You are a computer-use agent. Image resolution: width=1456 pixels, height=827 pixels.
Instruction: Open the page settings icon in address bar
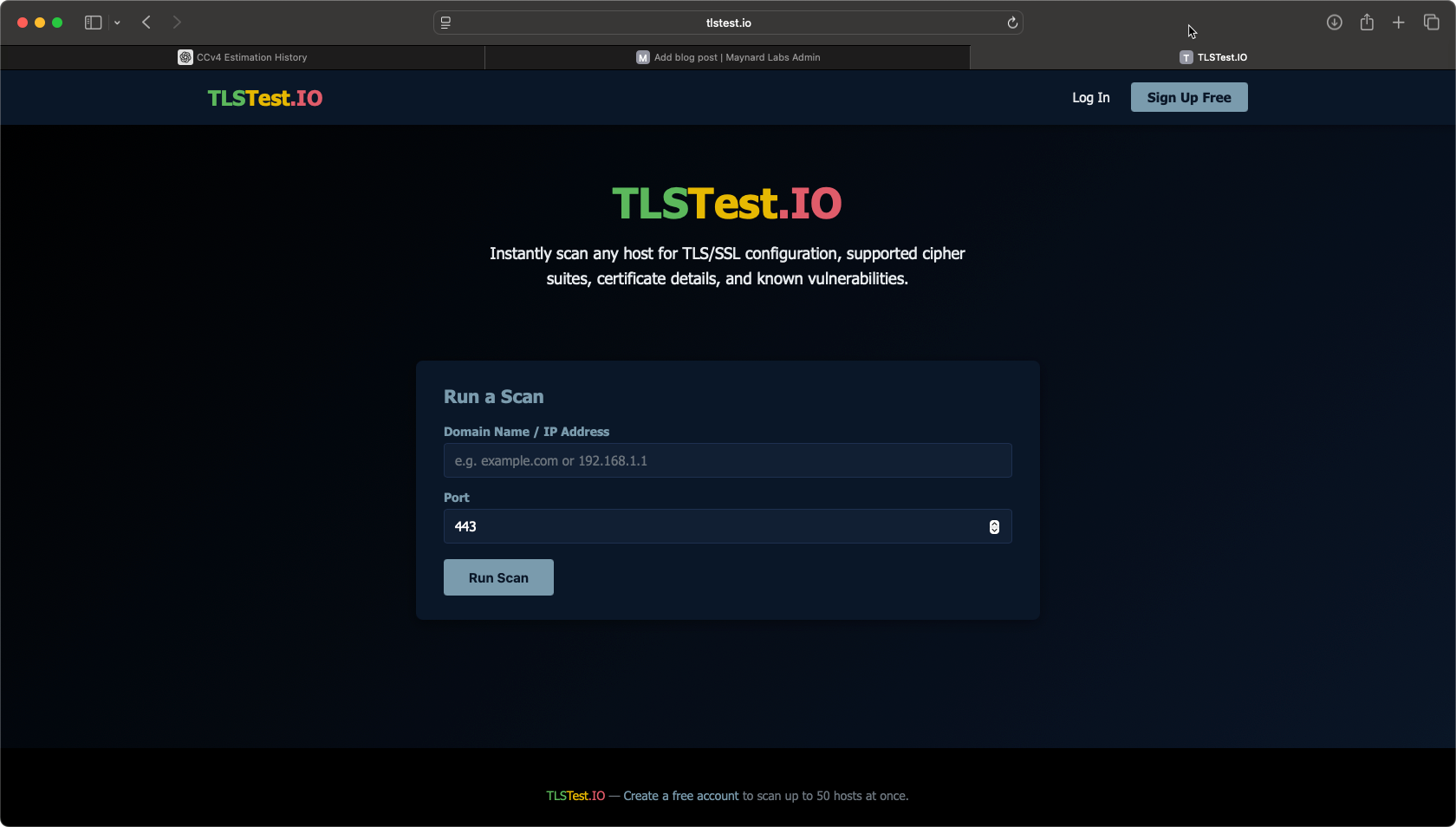click(x=445, y=23)
